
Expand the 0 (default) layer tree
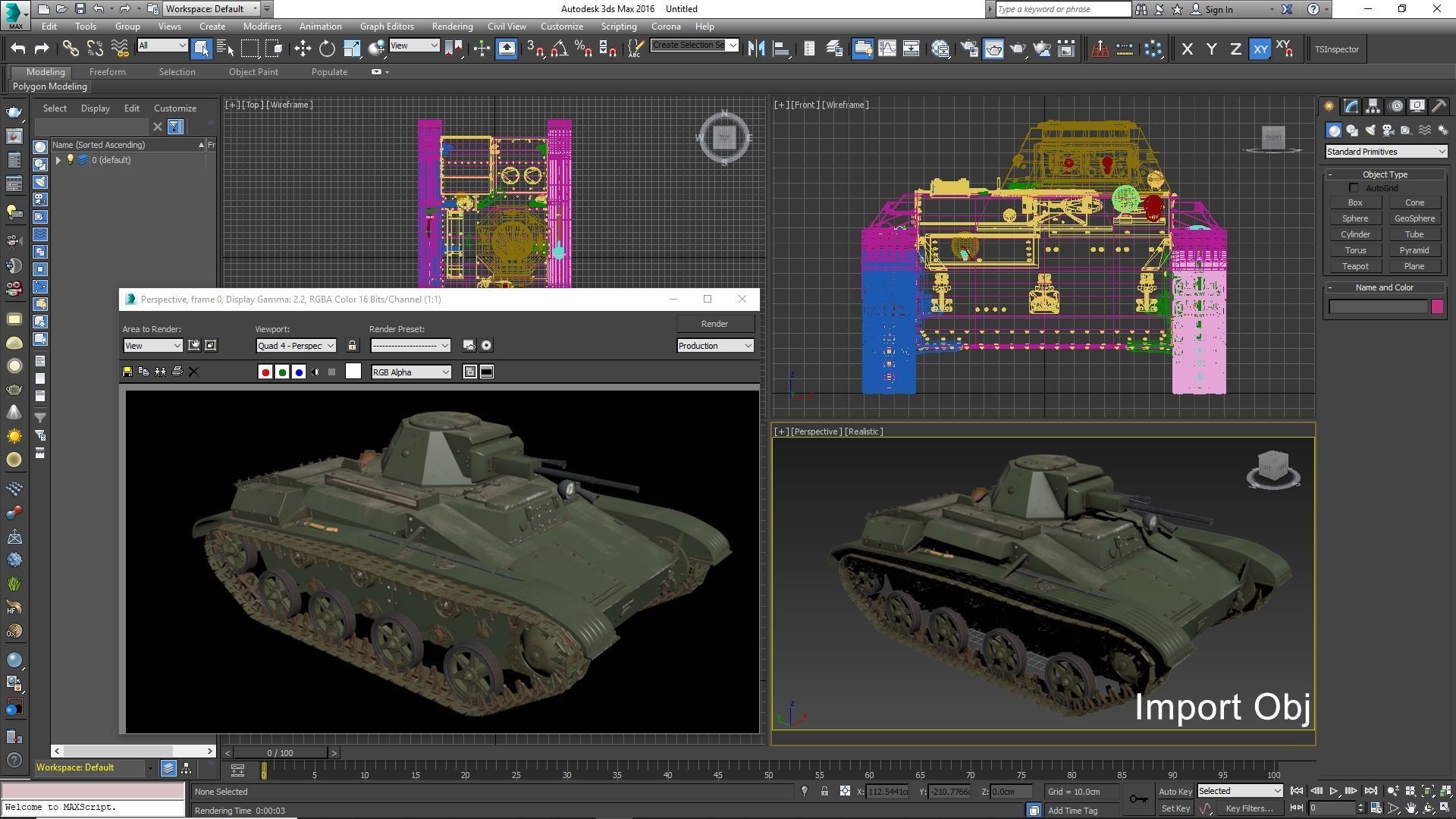click(58, 160)
